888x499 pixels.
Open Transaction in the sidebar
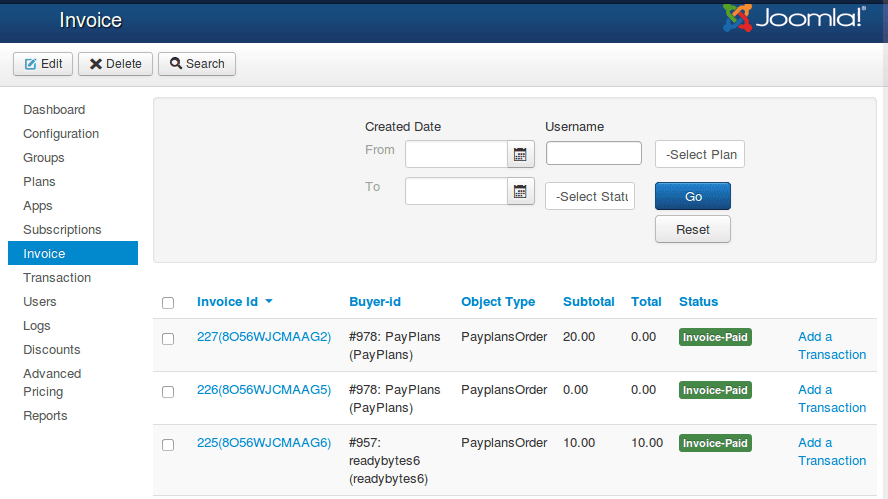(57, 278)
